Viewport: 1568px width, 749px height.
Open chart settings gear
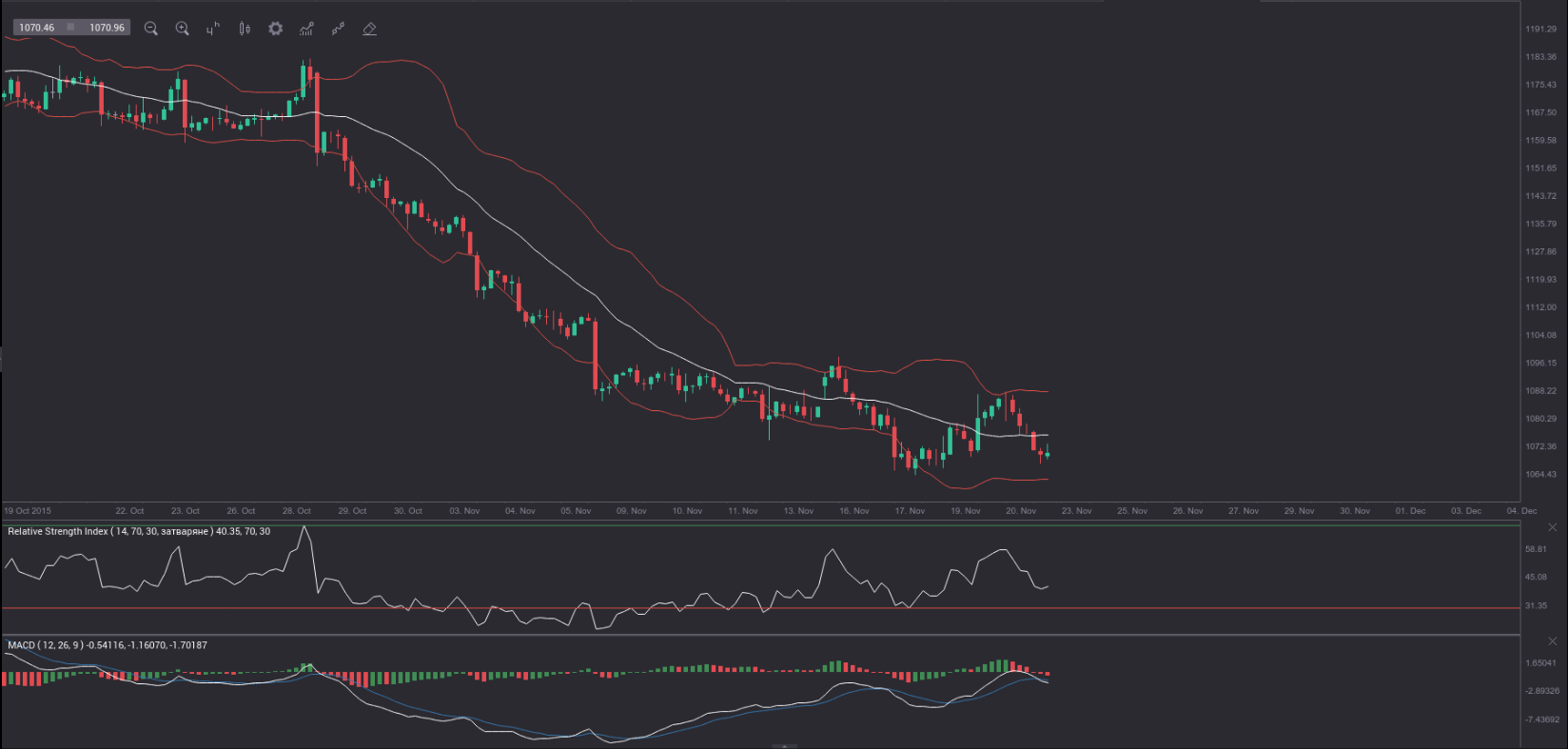coord(275,29)
